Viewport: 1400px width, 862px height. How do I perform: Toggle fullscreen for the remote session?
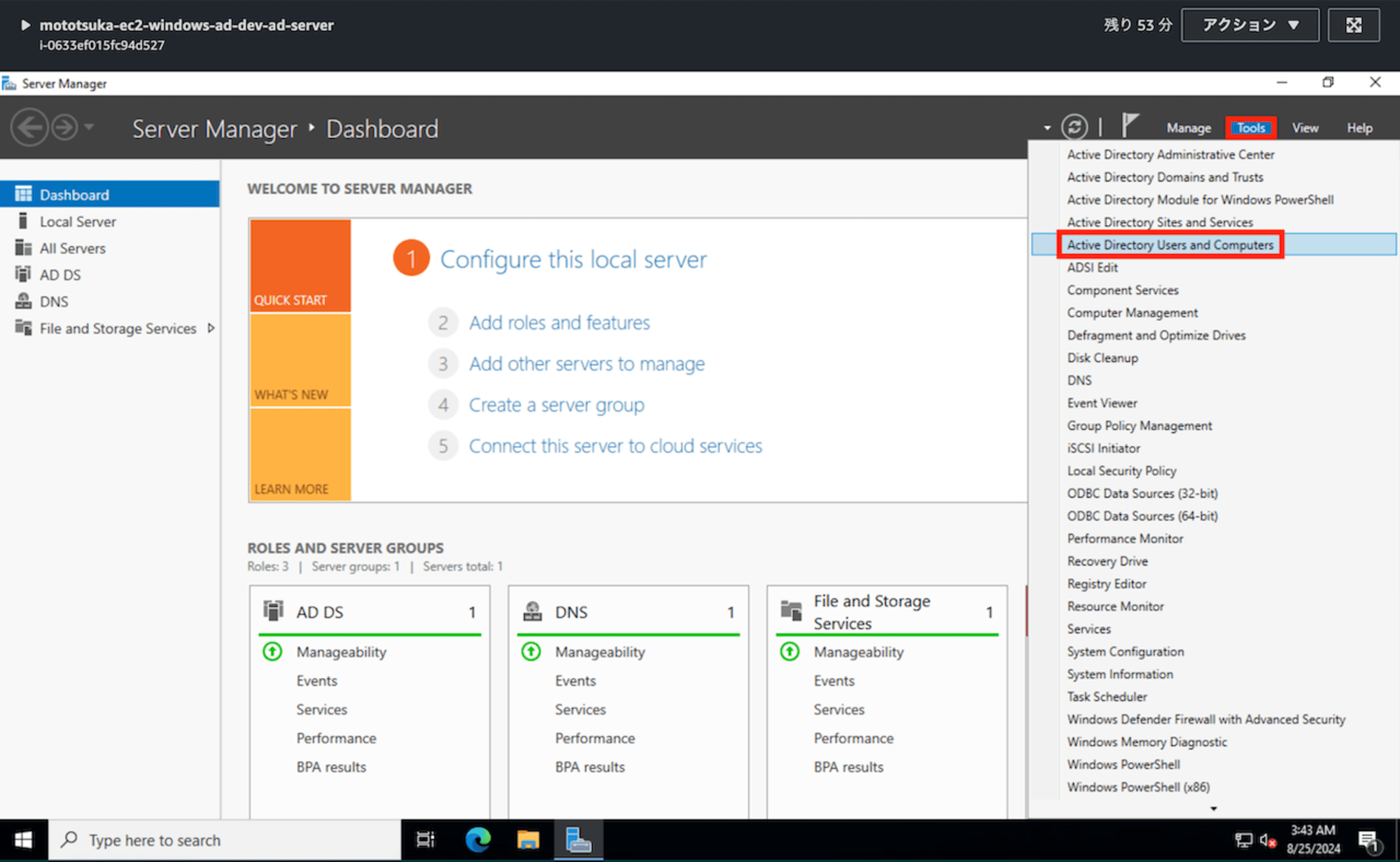pos(1354,25)
